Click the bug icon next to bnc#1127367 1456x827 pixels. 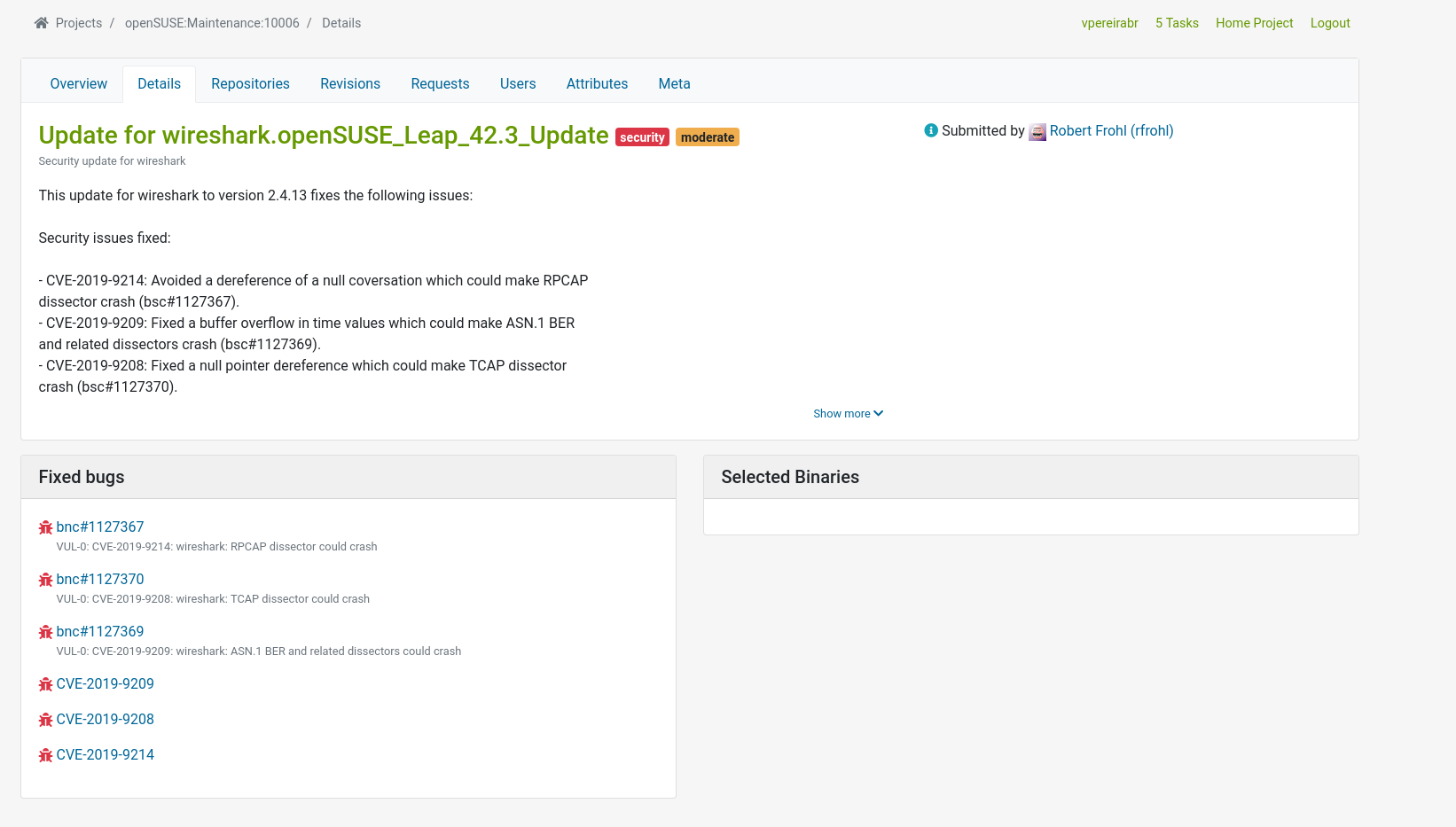(45, 527)
